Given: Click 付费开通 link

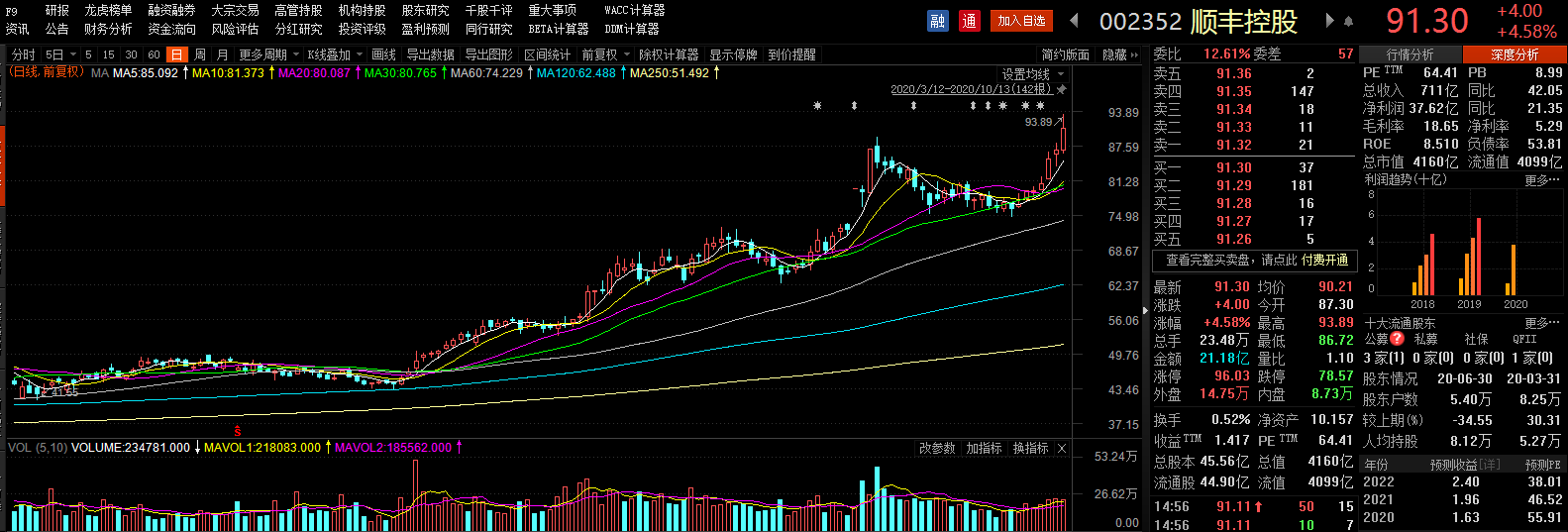Looking at the screenshot, I should 1324,261.
